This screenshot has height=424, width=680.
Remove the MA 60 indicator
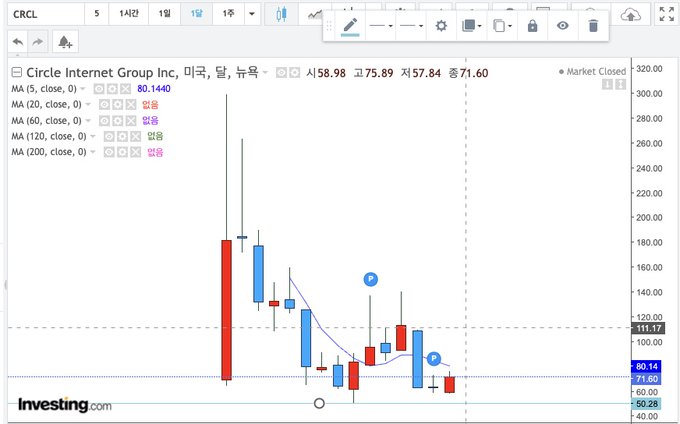coord(131,121)
